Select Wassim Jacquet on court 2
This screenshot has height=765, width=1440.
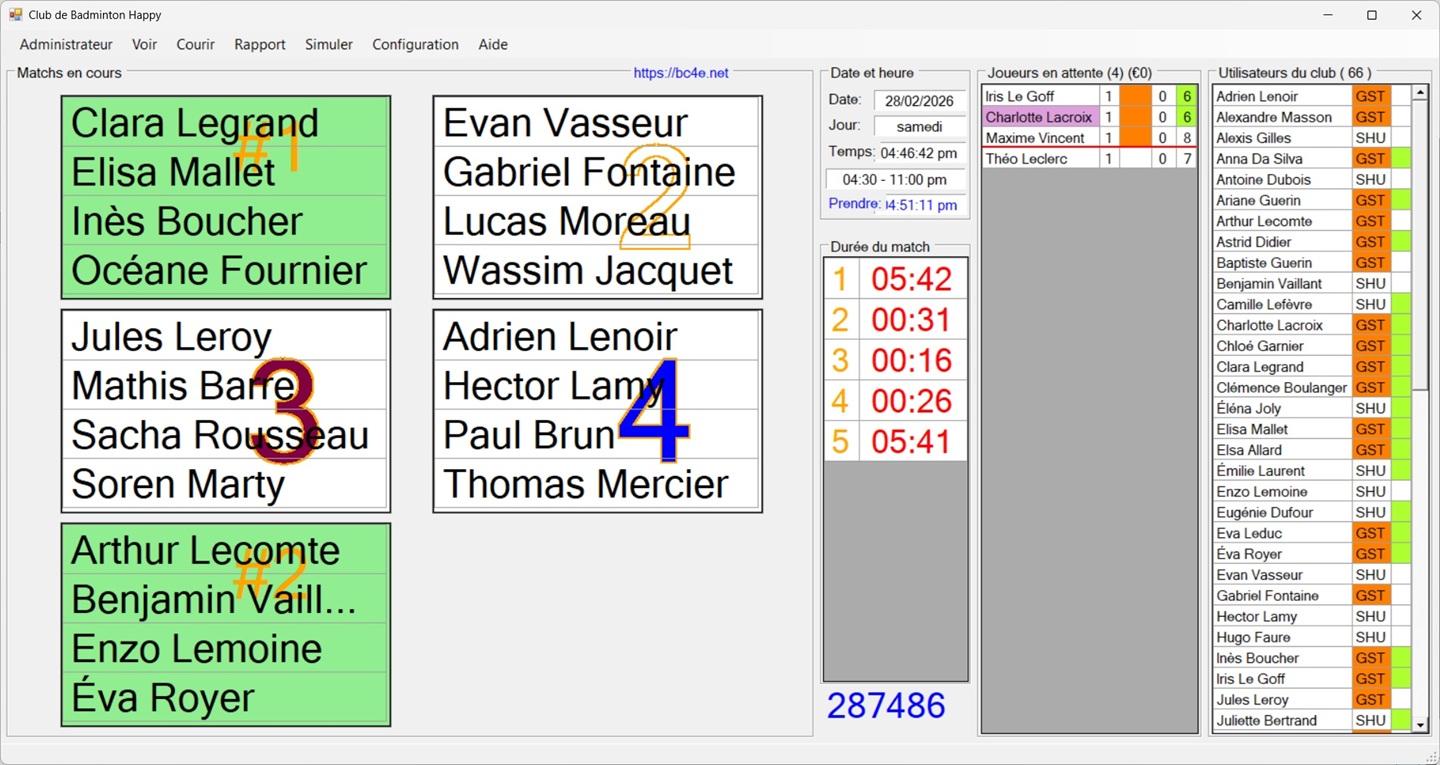point(588,271)
